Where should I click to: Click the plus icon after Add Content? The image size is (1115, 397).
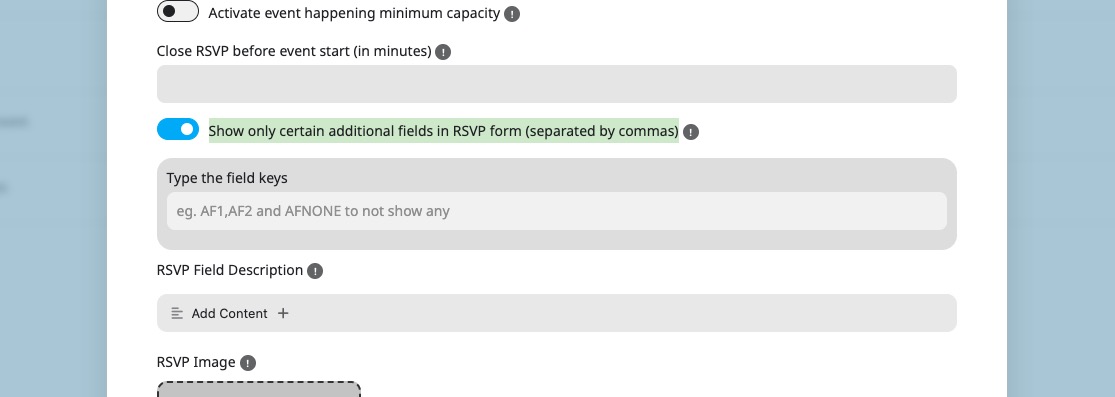click(283, 313)
